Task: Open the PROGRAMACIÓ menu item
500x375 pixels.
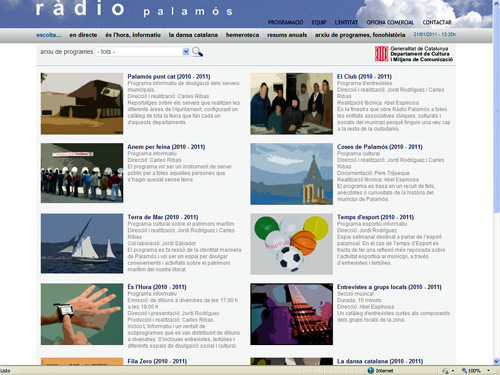Action: point(285,22)
